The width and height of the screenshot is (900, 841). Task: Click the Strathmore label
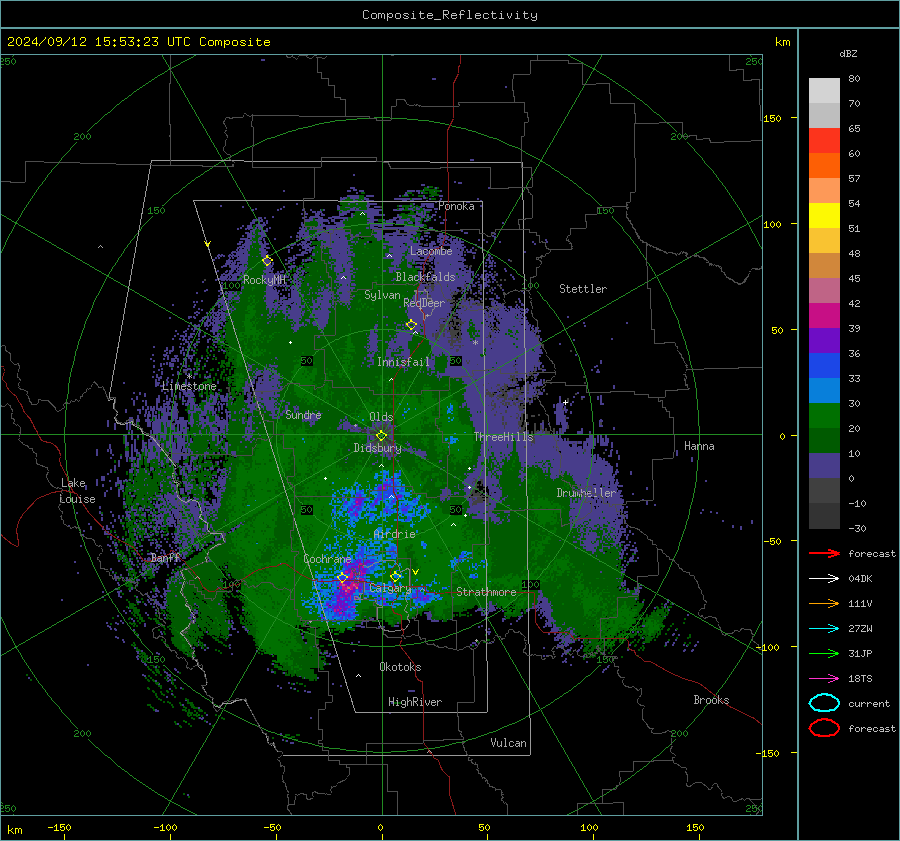point(486,592)
